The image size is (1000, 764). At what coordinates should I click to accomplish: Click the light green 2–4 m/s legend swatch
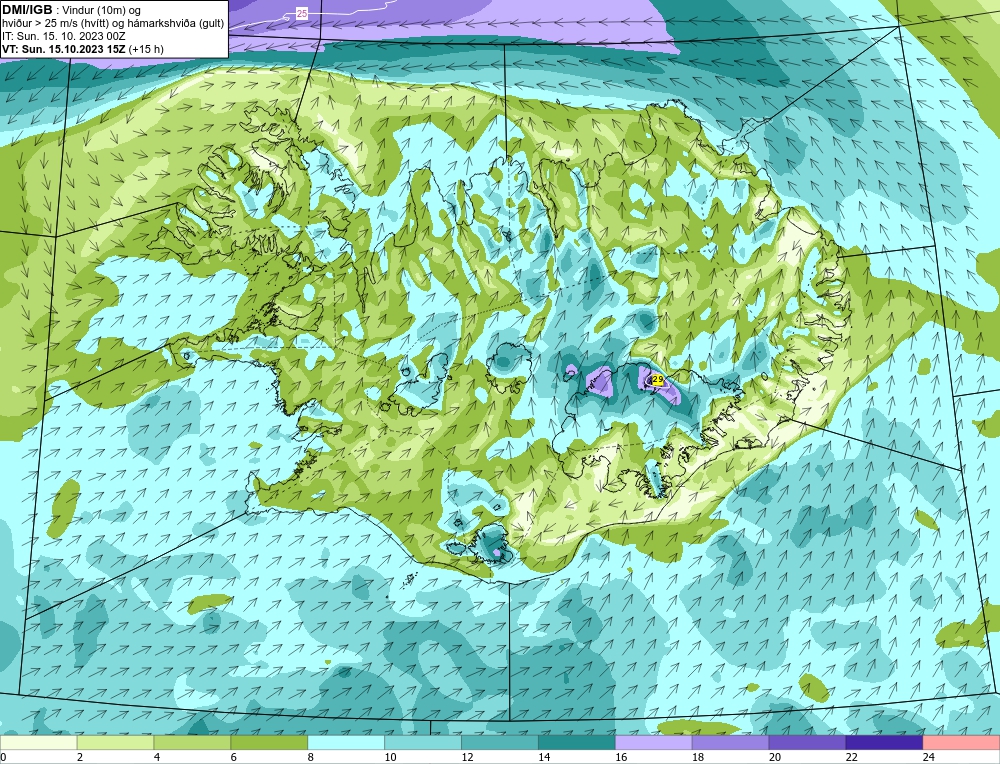click(115, 743)
